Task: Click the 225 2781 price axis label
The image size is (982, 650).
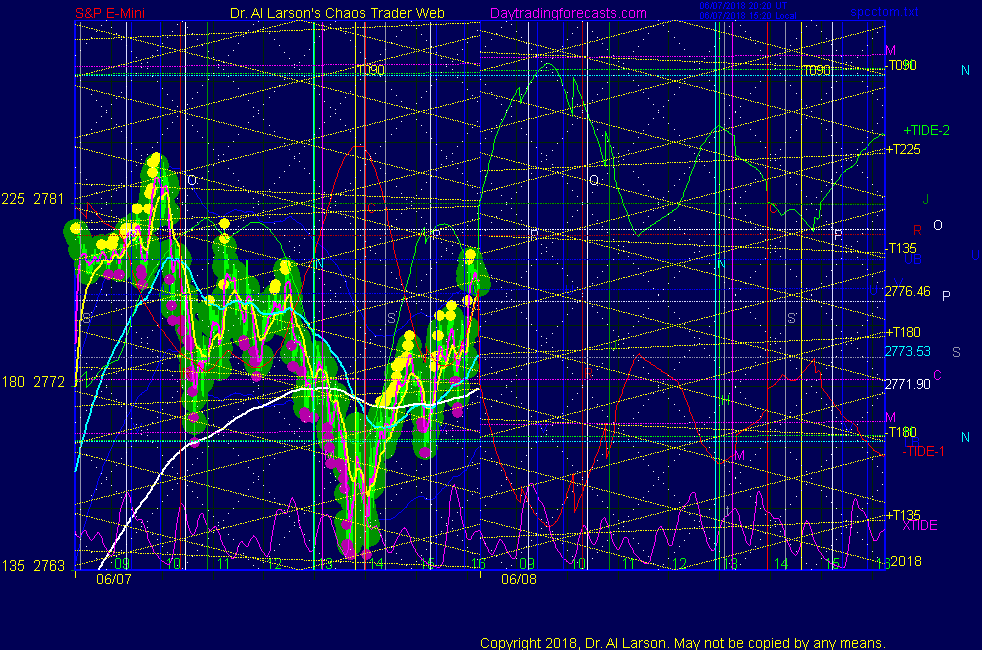Action: 33,199
